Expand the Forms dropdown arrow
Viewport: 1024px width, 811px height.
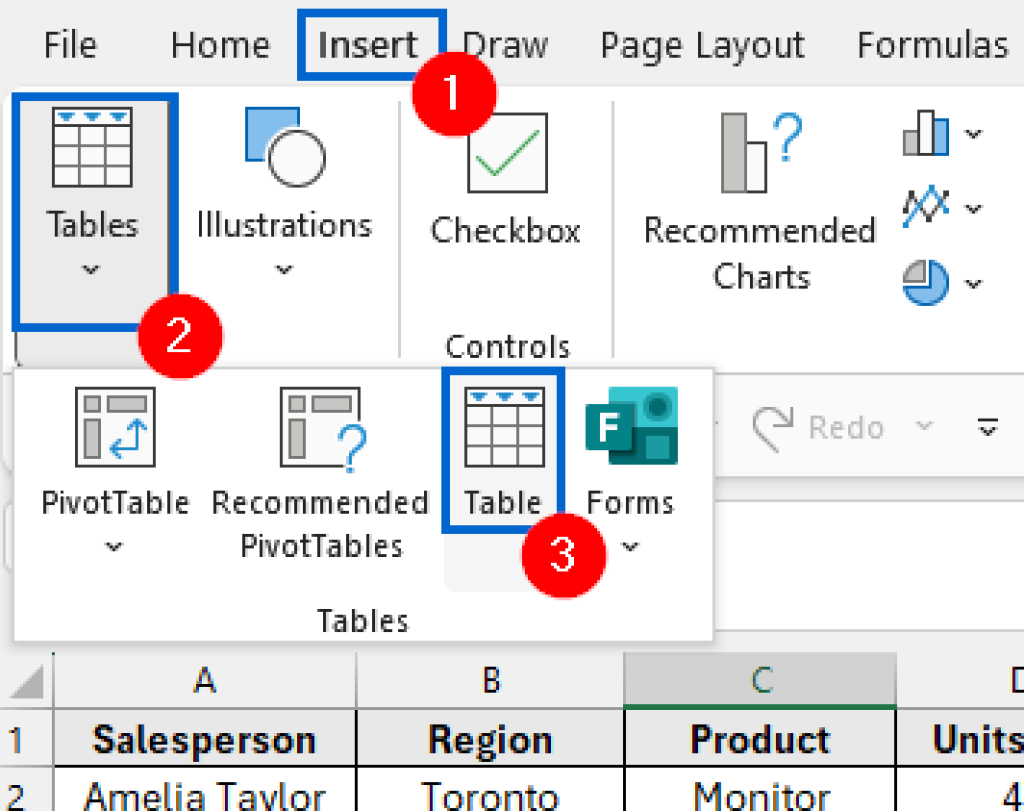tap(630, 547)
